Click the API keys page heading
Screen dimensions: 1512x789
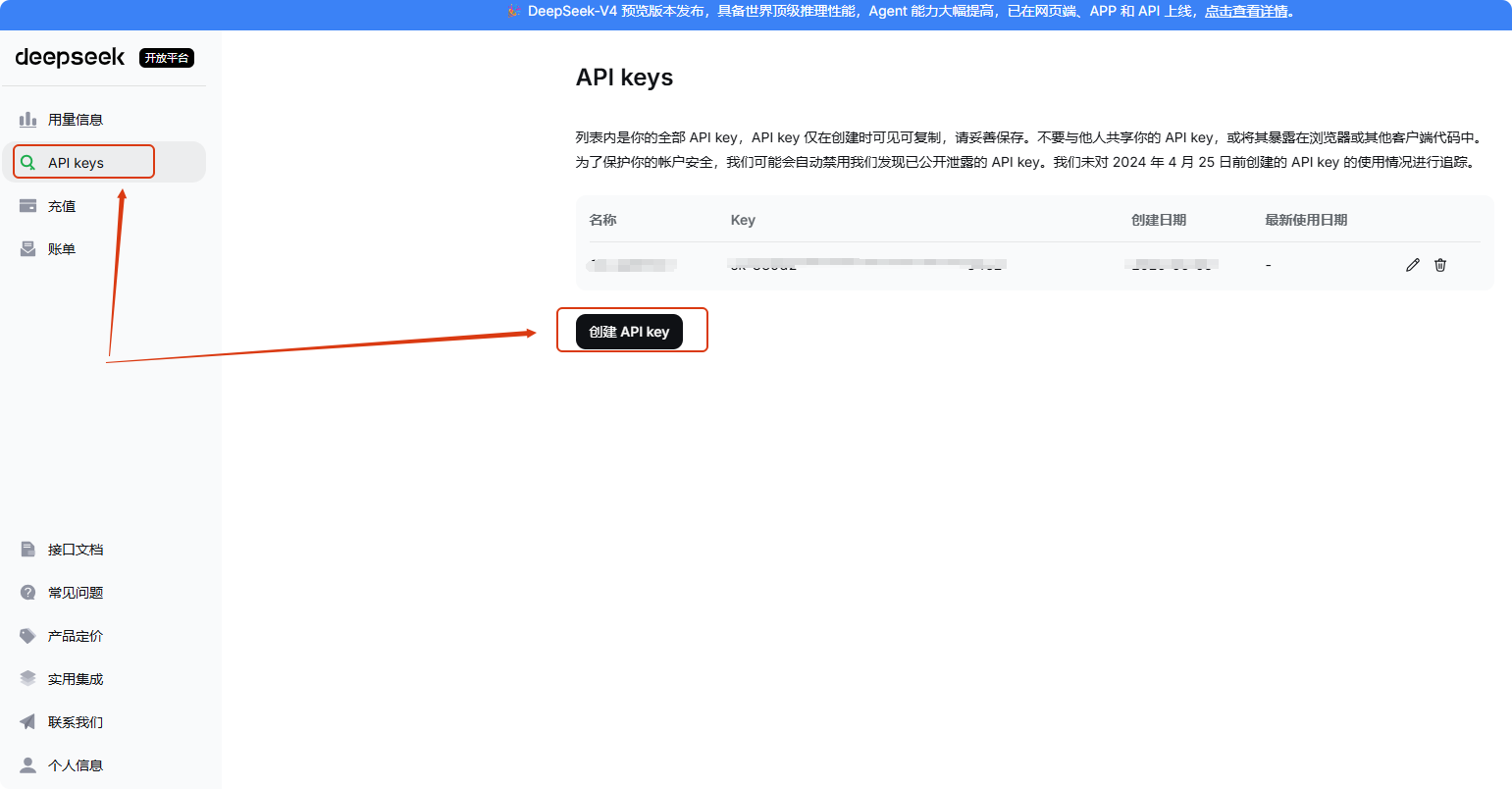pyautogui.click(x=624, y=78)
